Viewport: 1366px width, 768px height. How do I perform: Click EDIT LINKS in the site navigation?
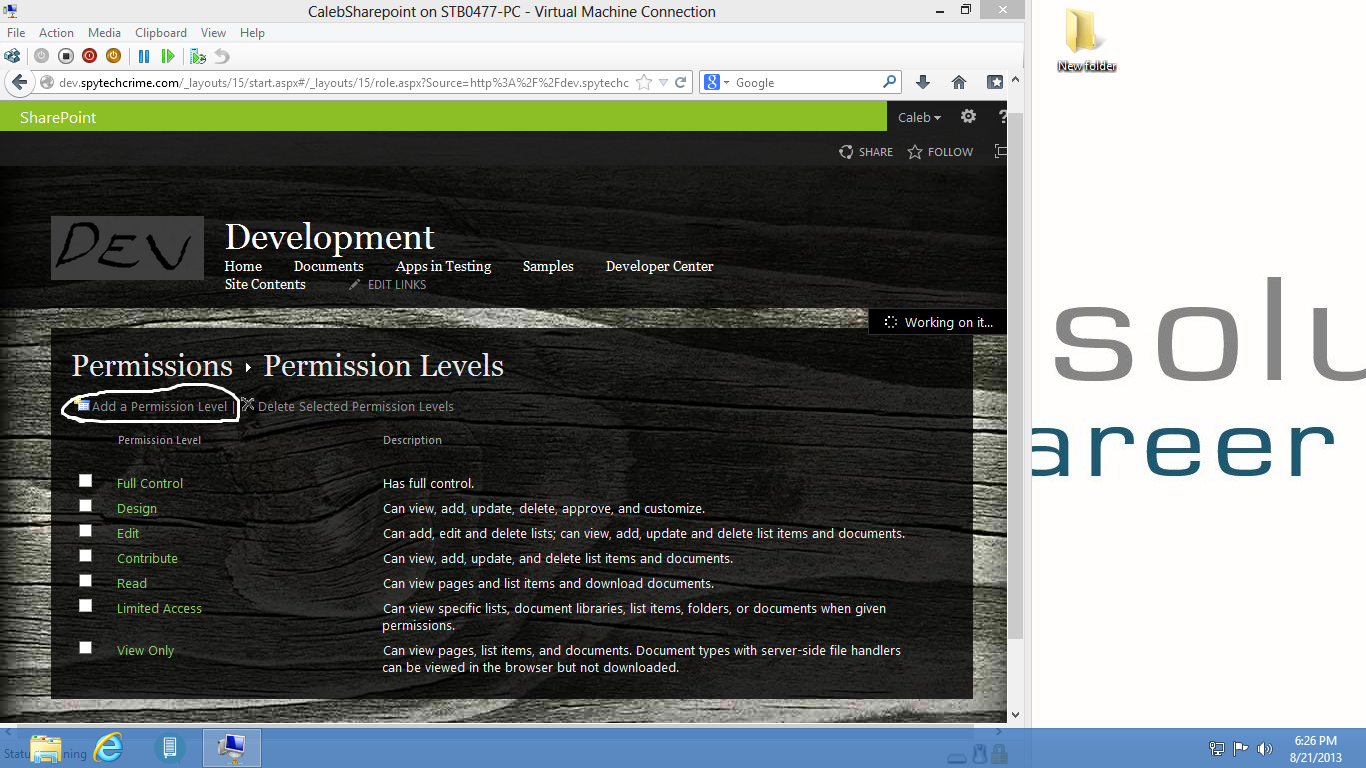387,285
